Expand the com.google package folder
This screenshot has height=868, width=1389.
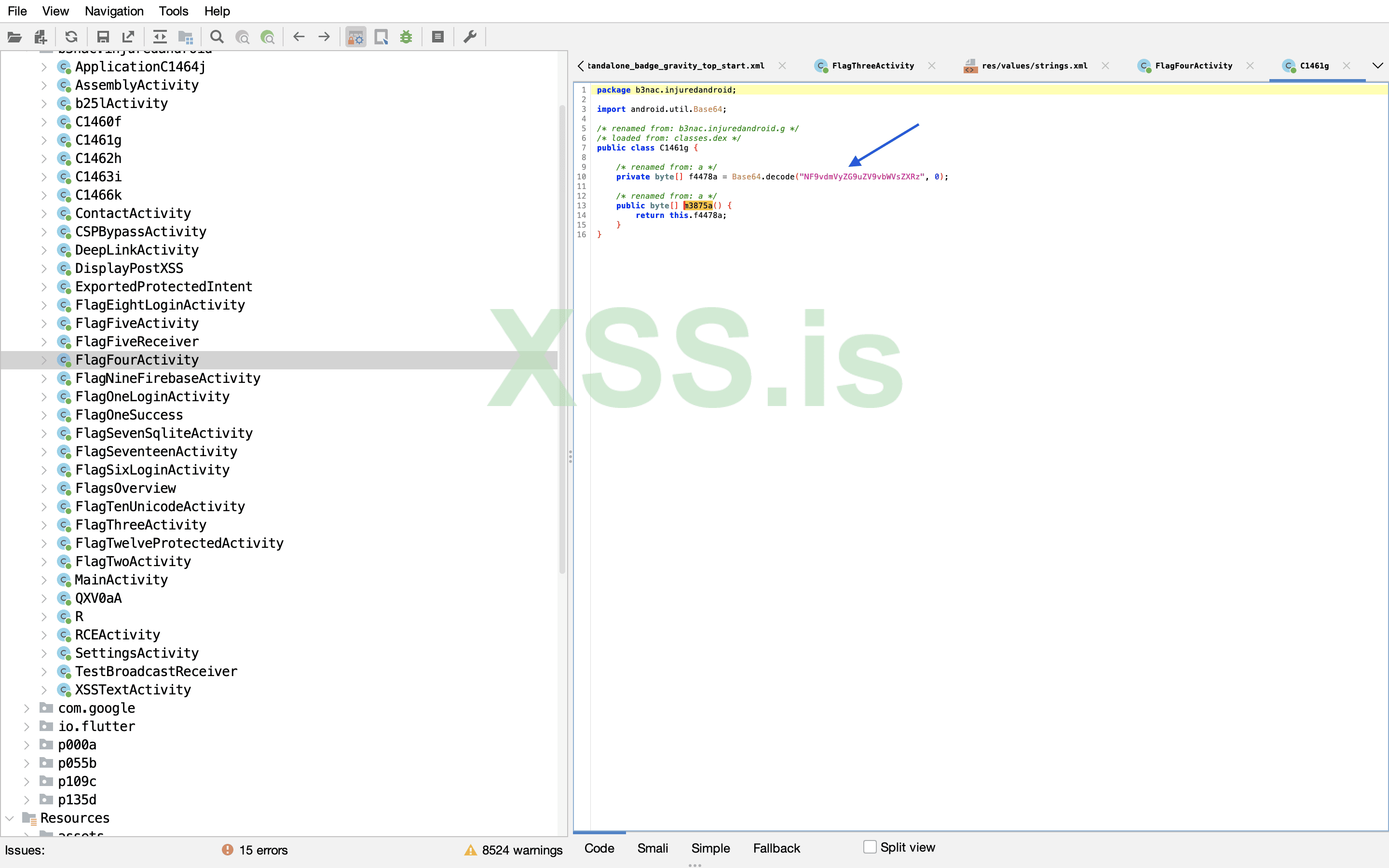pos(27,708)
